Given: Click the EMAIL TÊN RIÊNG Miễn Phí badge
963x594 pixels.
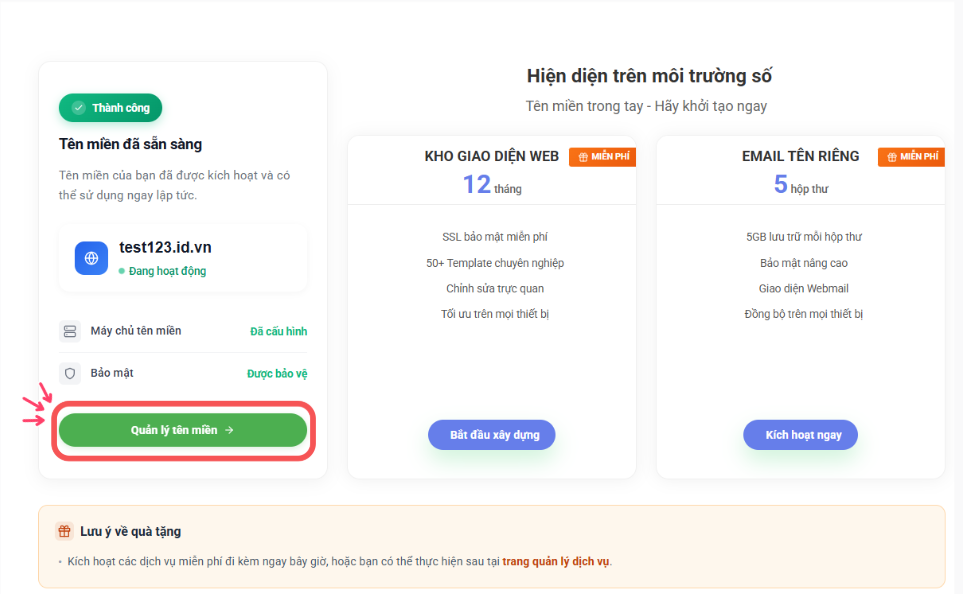Looking at the screenshot, I should tap(911, 157).
